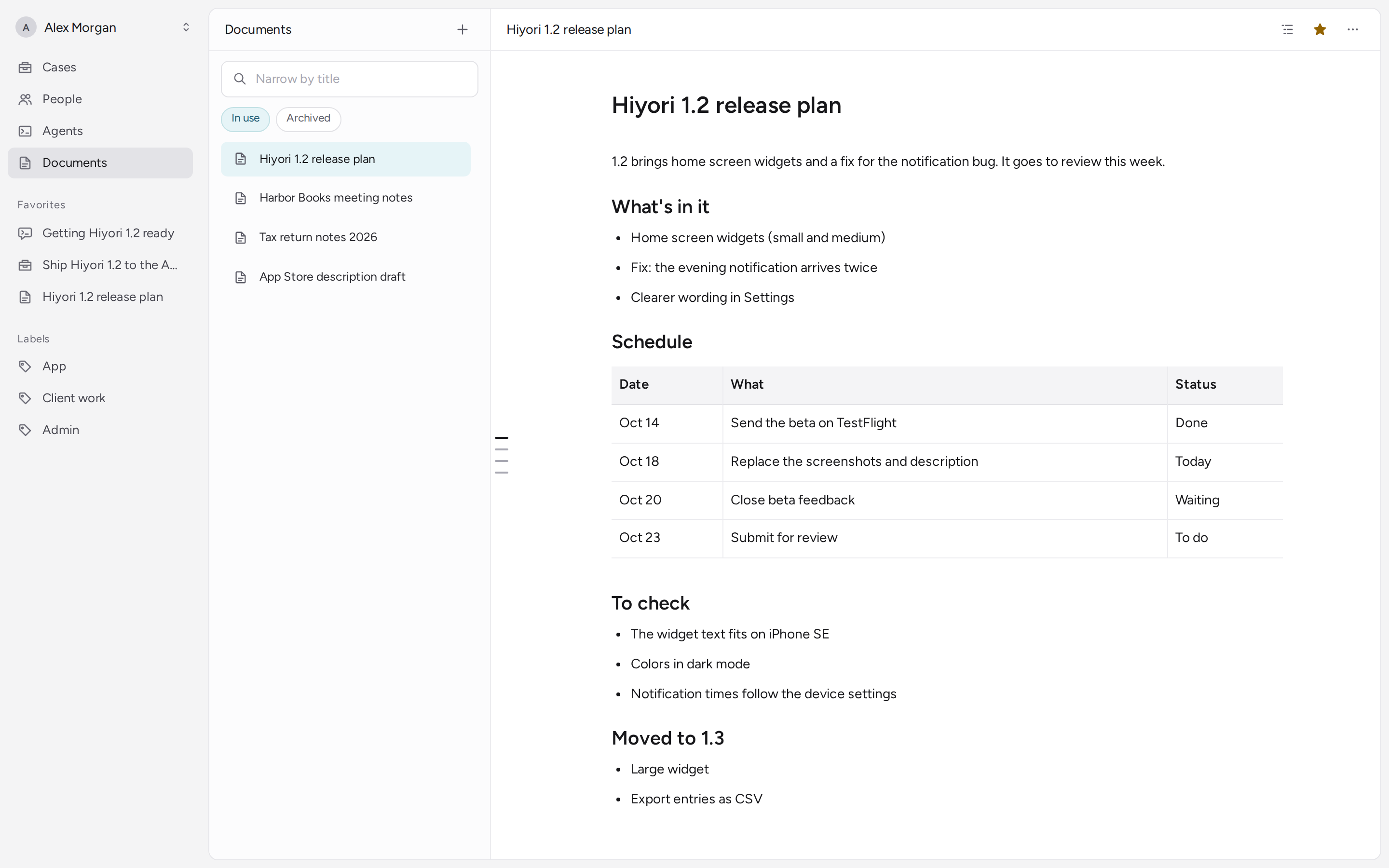Open favorite Ship Hiyori 1.2 to the A...
Screen dimensions: 1389x868
click(100, 265)
